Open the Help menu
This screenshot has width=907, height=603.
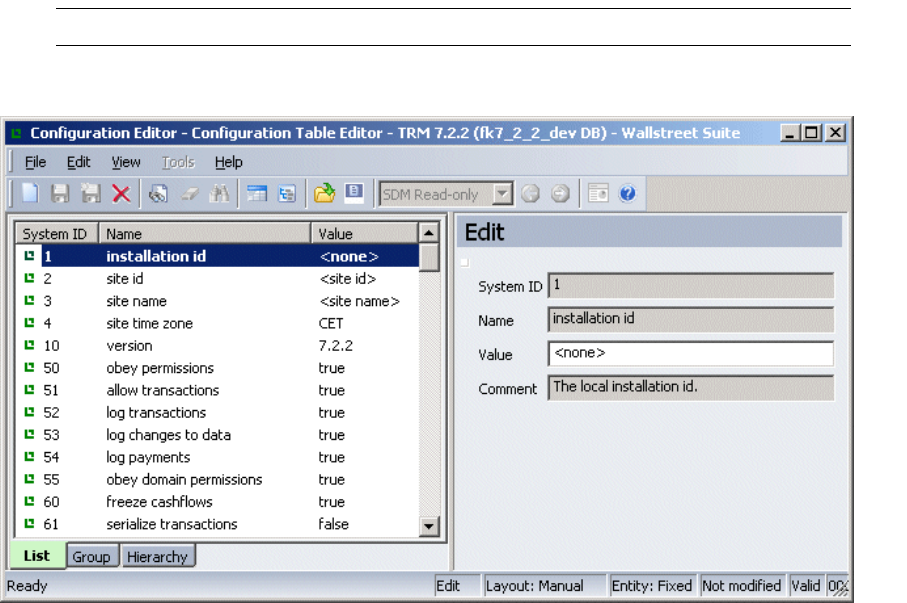(x=228, y=162)
